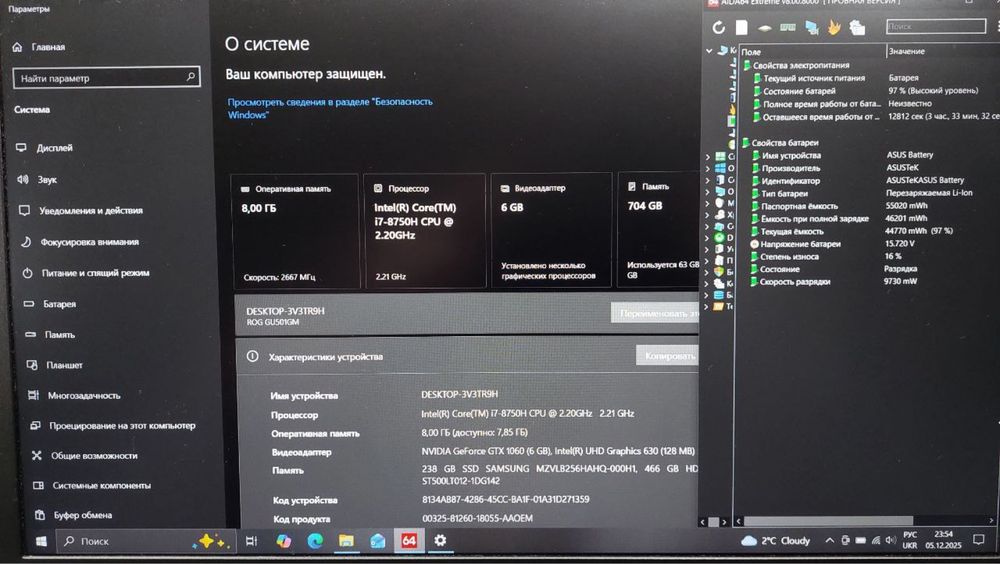Collapse the top computer node in AIDA64 tree
The height and width of the screenshot is (564, 1000).
tap(709, 50)
